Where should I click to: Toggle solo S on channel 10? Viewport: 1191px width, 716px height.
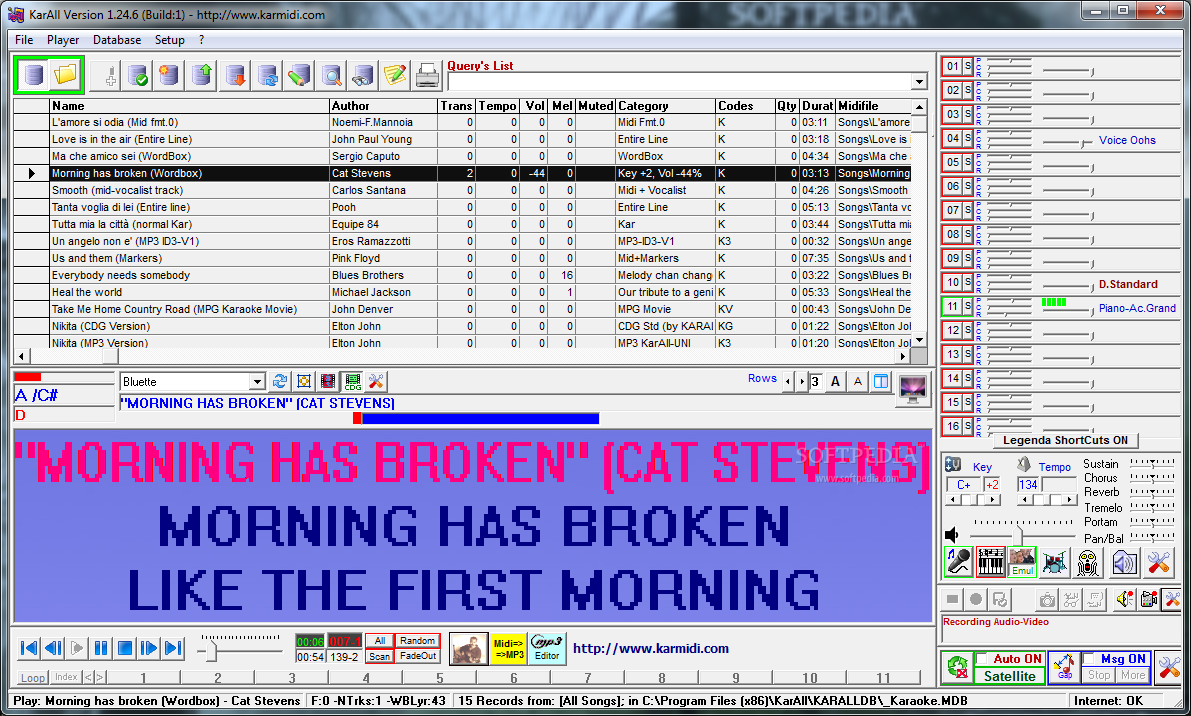click(968, 282)
